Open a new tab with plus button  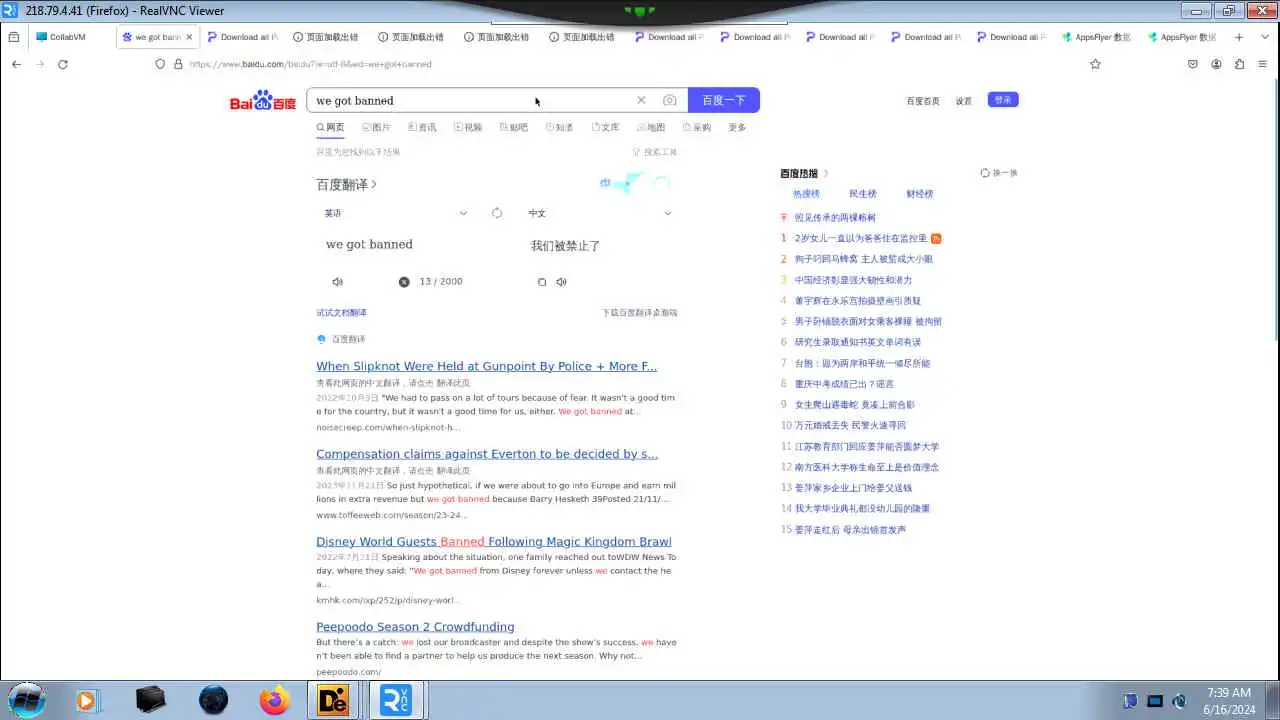point(1239,37)
